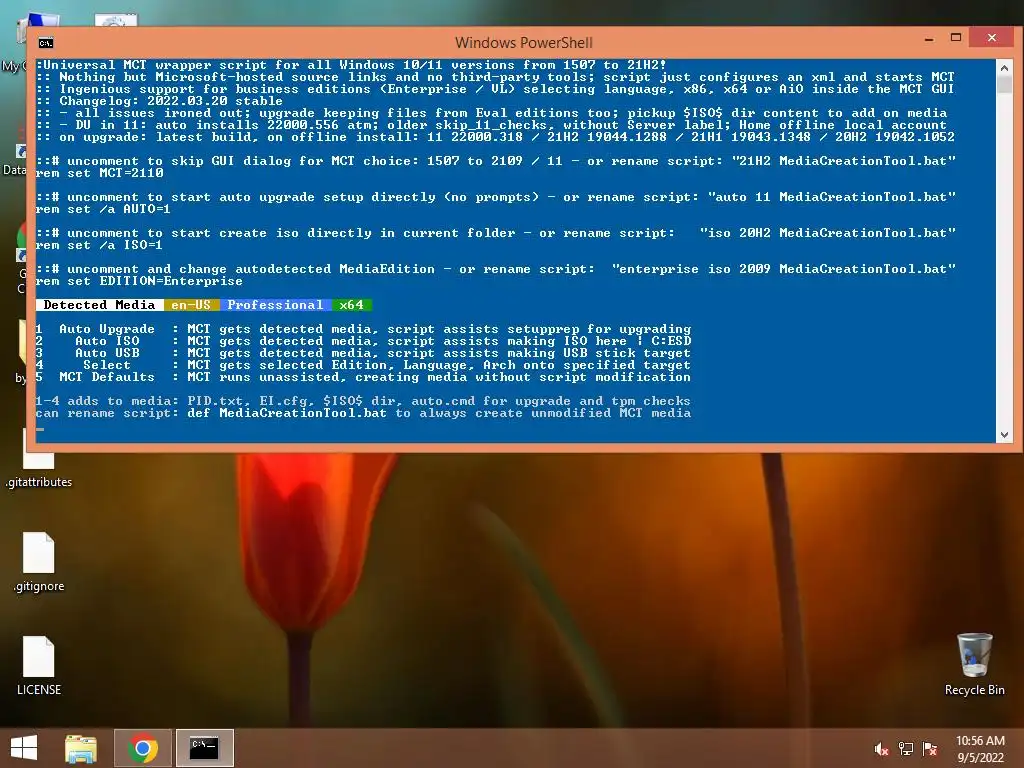Screen dimensions: 1024x768
Task: Click the 'Detected Media' label
Action: pyautogui.click(x=99, y=305)
